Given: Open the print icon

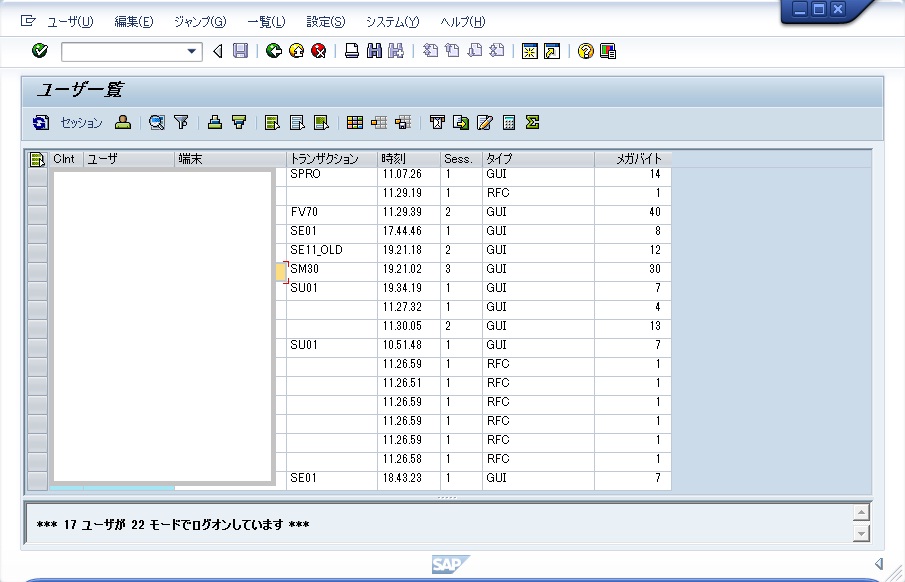Looking at the screenshot, I should point(351,53).
